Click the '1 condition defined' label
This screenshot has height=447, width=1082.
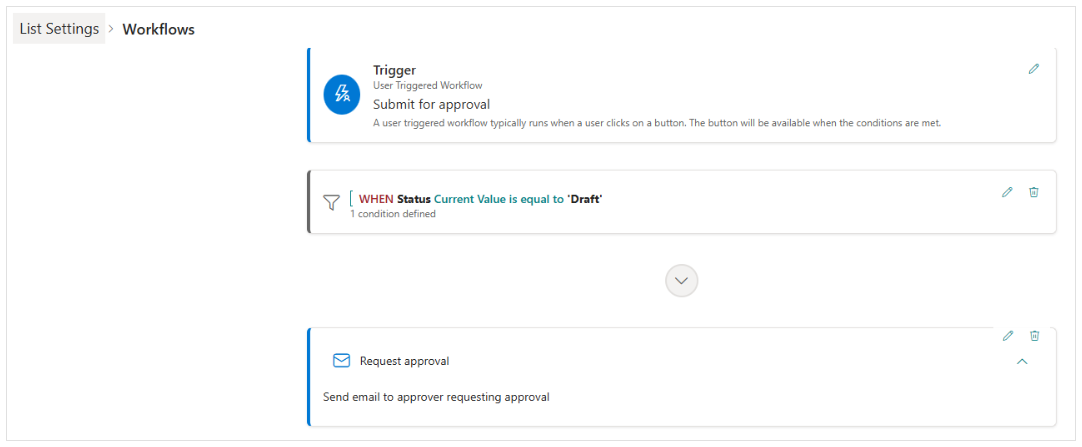393,214
